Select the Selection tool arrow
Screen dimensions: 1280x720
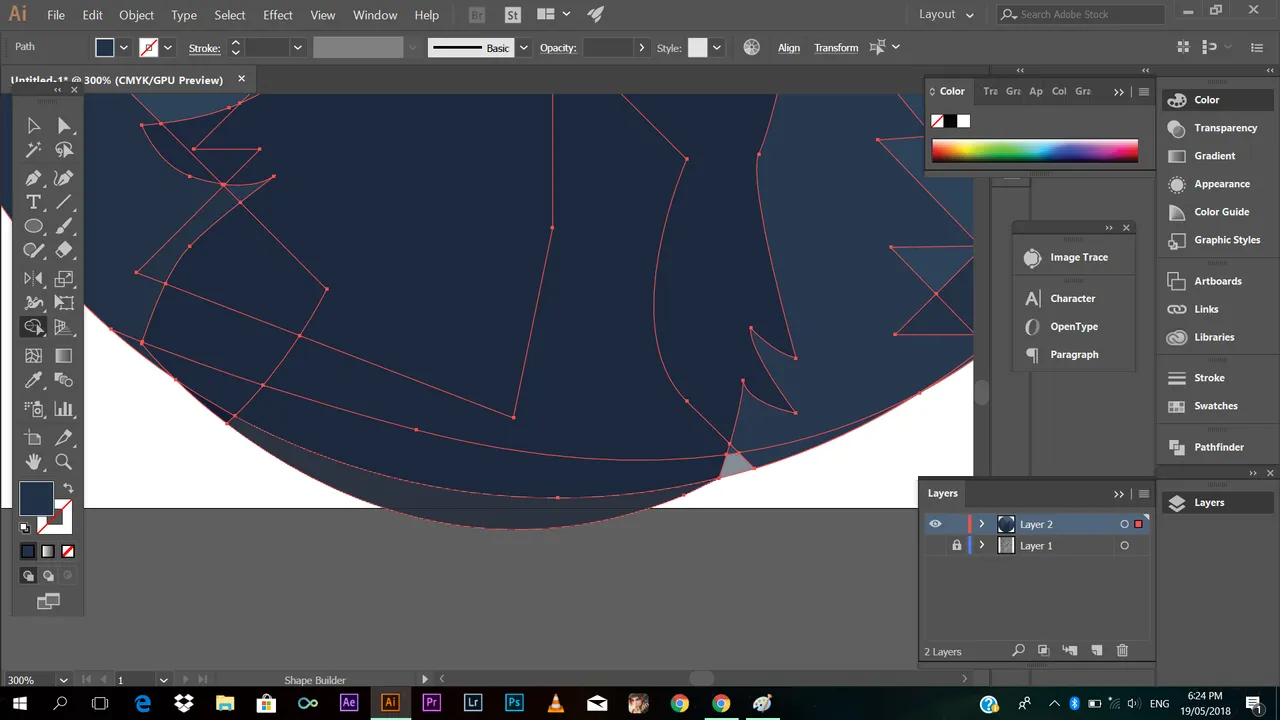33,125
